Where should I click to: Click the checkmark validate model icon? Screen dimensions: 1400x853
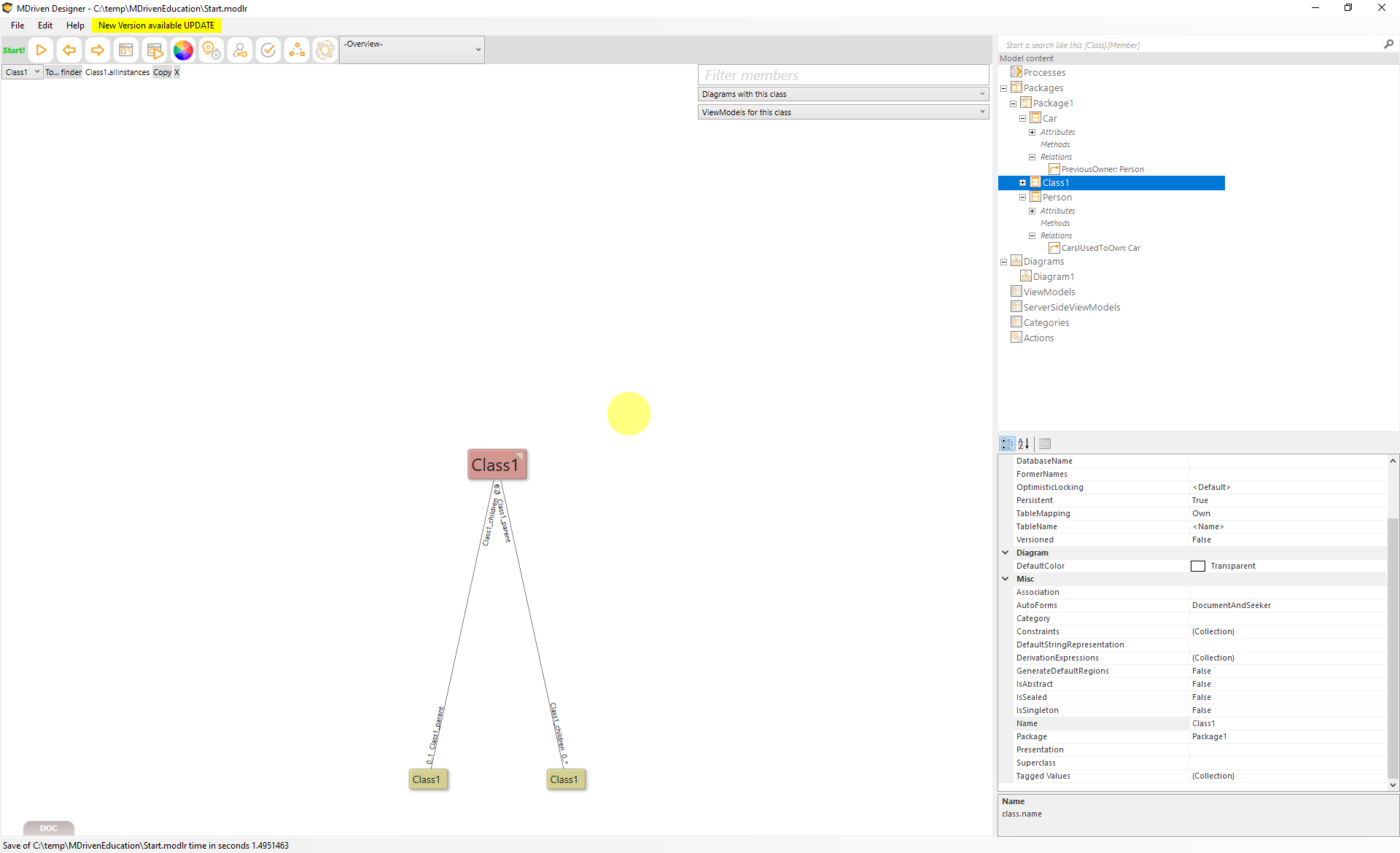click(x=268, y=50)
